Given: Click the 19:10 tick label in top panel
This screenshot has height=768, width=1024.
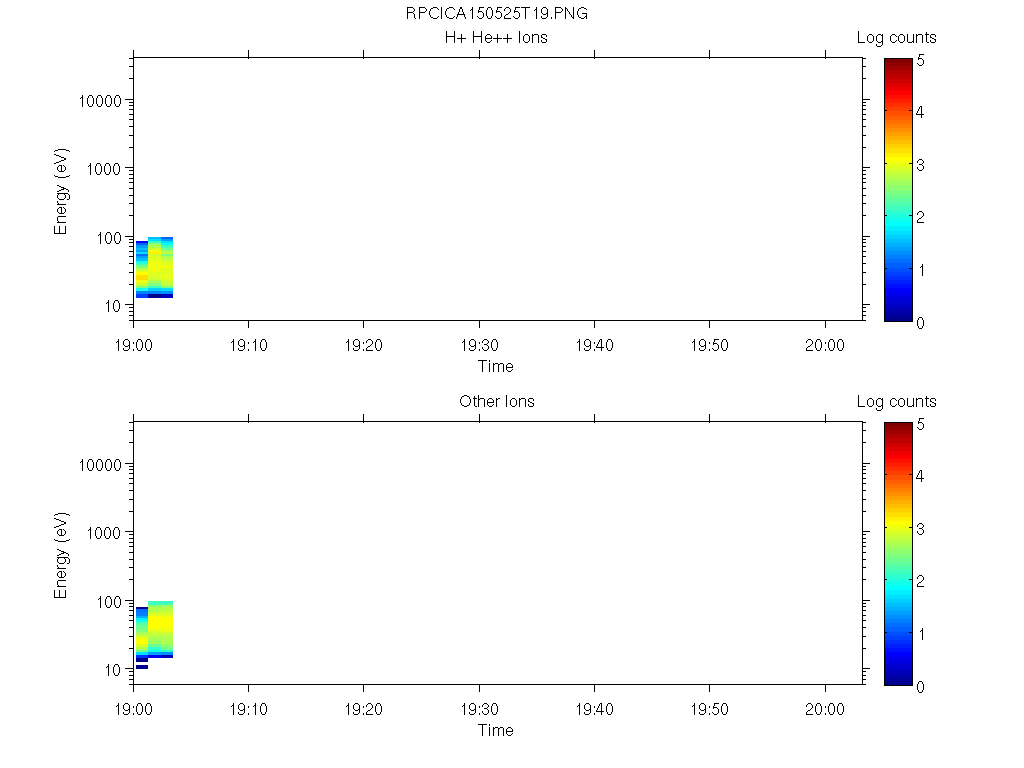Looking at the screenshot, I should click(248, 345).
